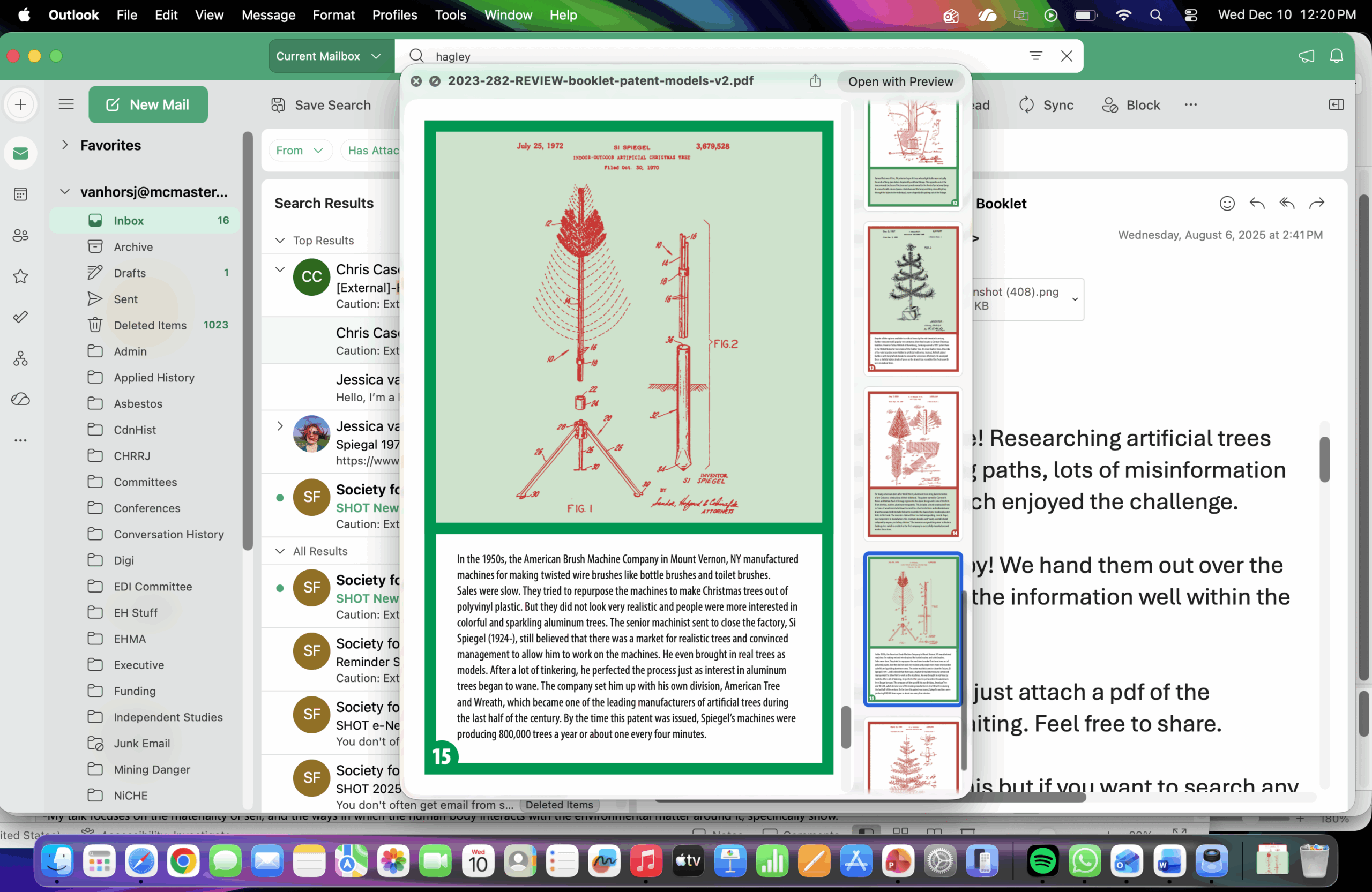Click the New Mail button

coord(148,104)
